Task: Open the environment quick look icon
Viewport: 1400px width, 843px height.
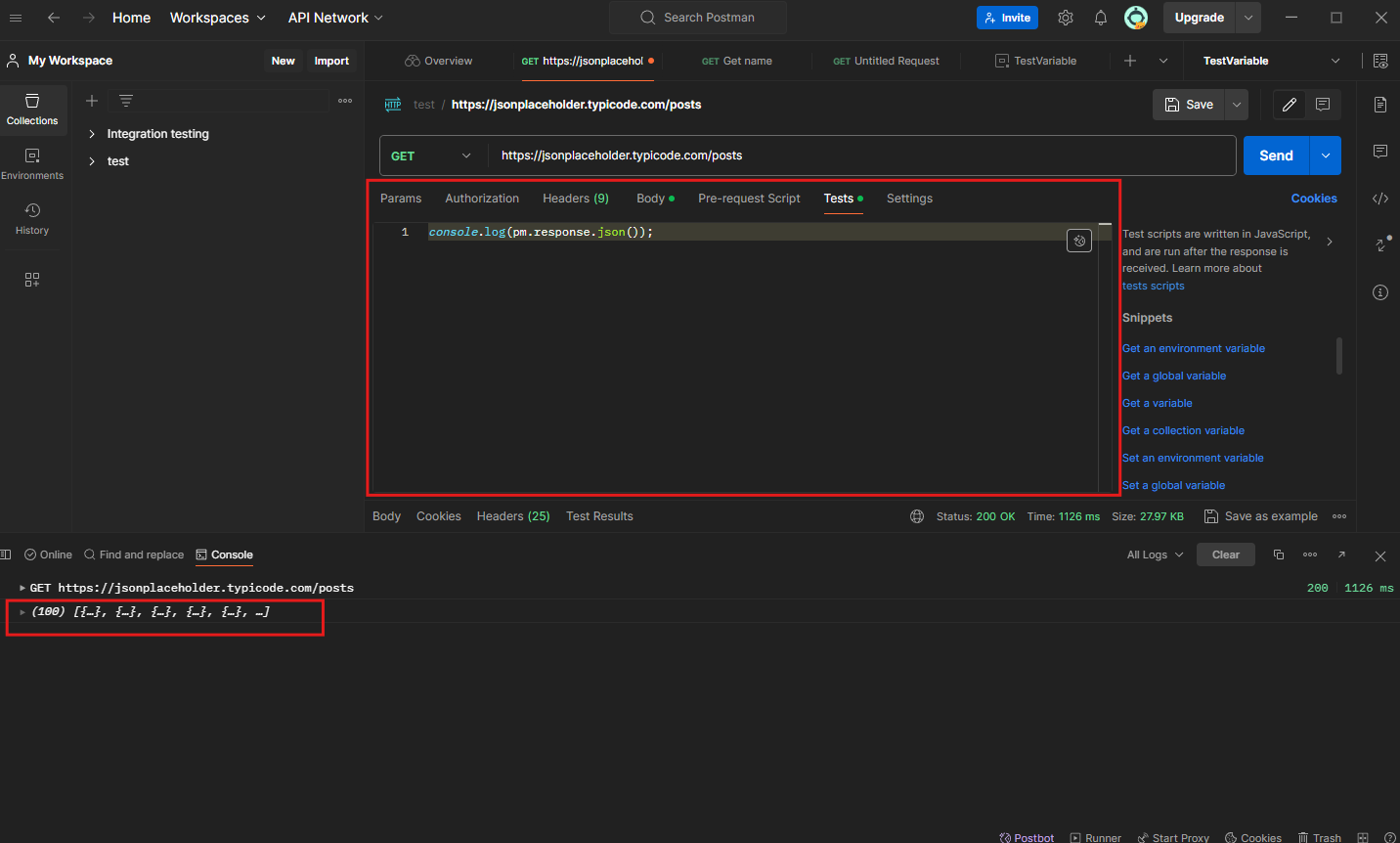Action: (1380, 61)
